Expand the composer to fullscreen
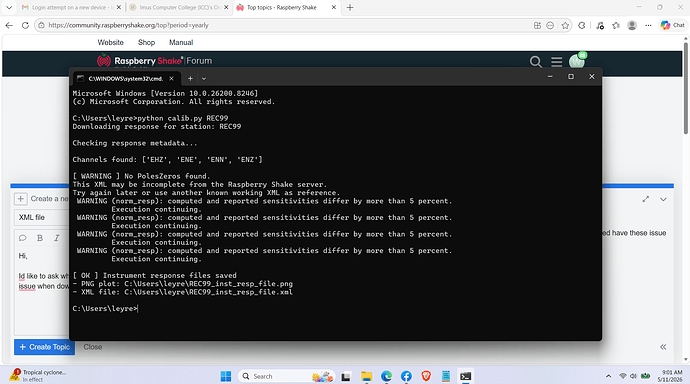 646,199
